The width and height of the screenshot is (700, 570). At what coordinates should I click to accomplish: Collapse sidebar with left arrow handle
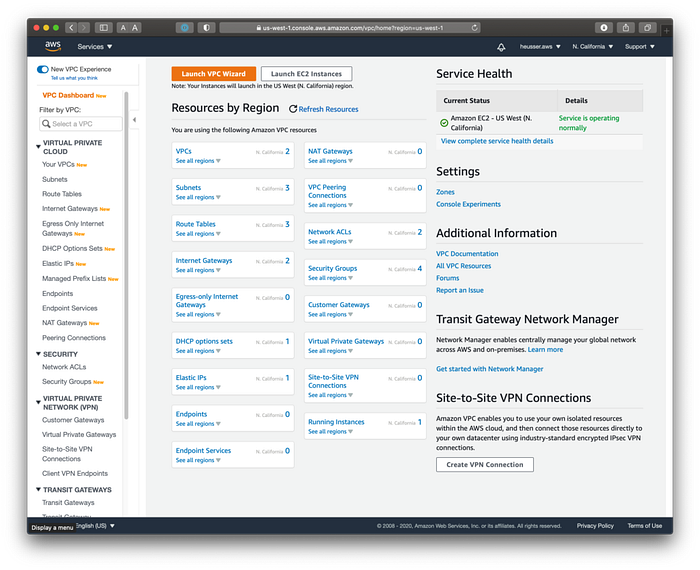134,120
